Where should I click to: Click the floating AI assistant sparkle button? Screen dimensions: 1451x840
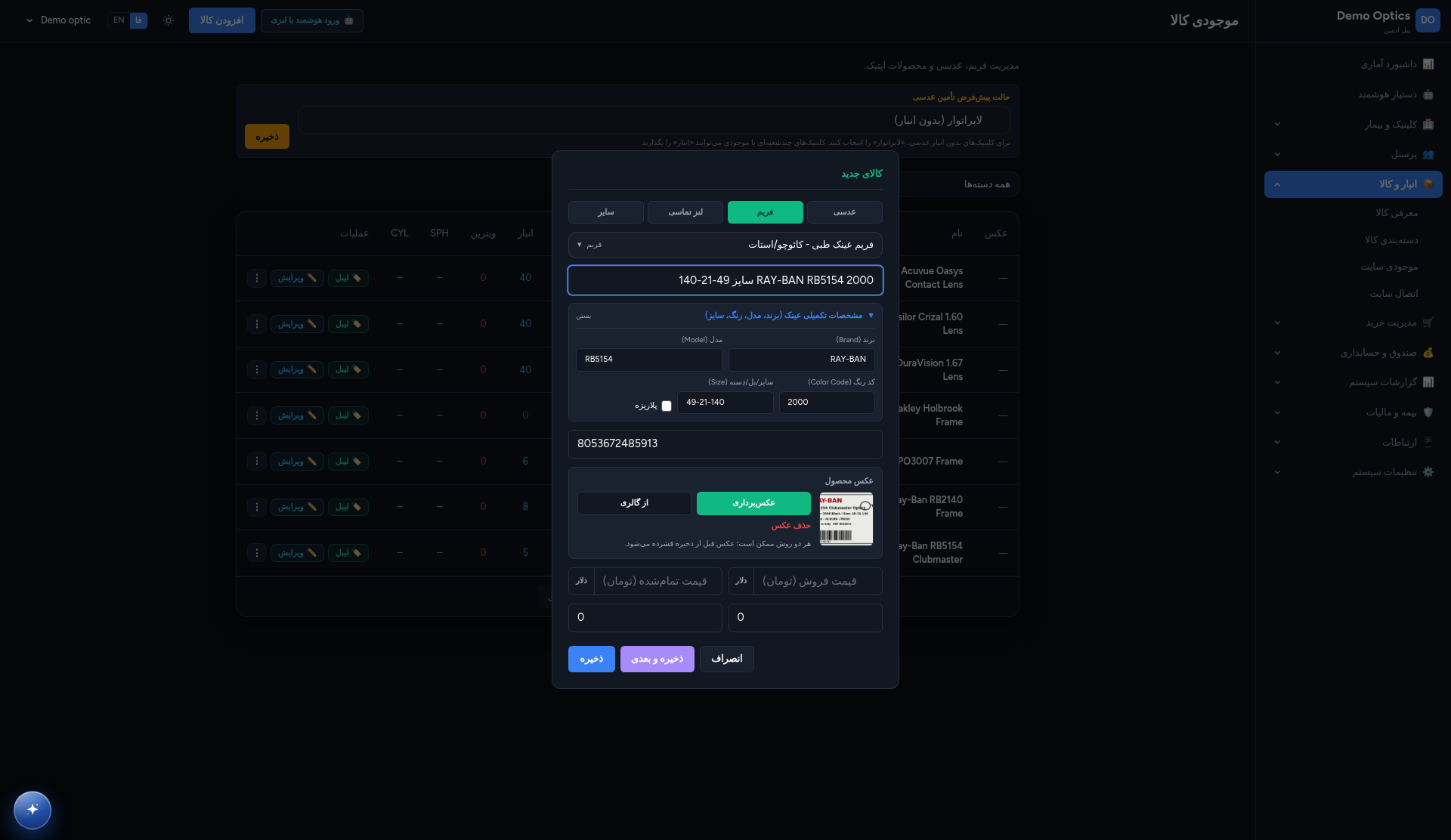32,810
